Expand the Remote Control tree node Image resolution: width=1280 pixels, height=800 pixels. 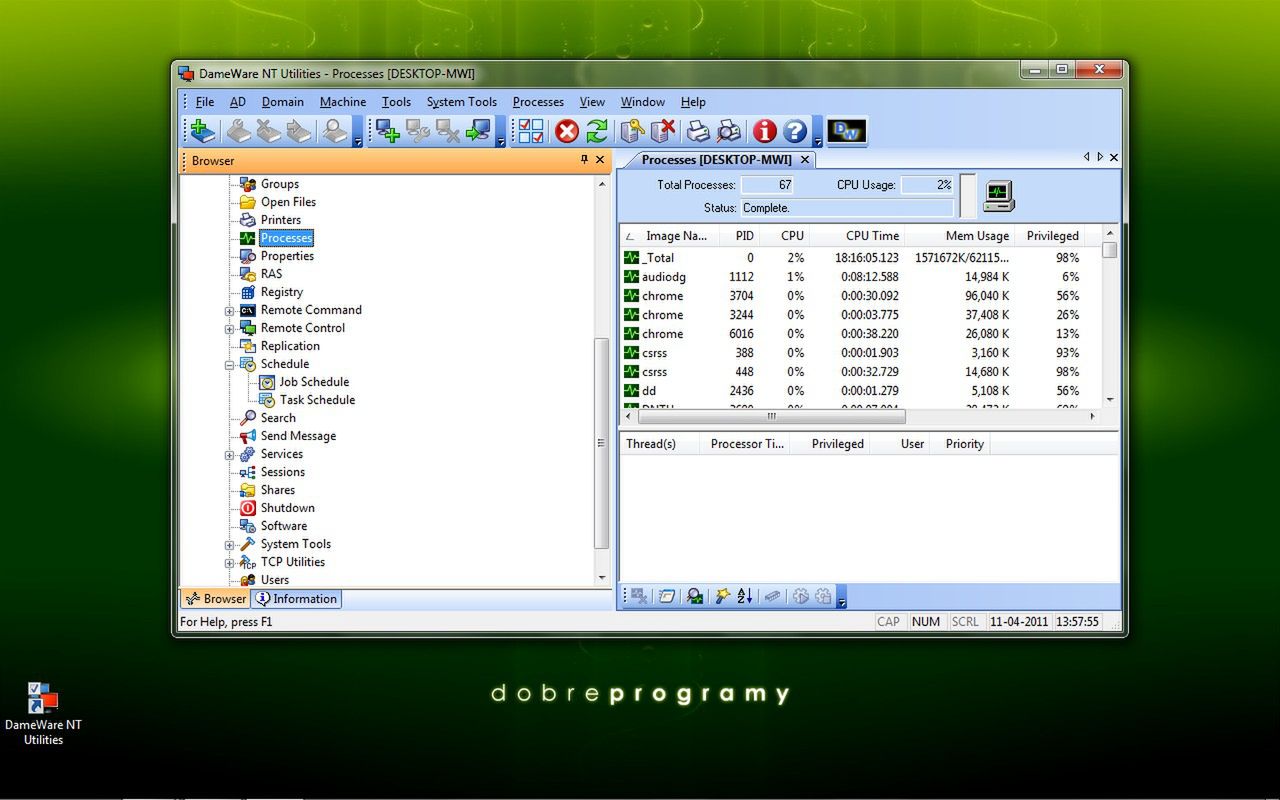pos(229,329)
